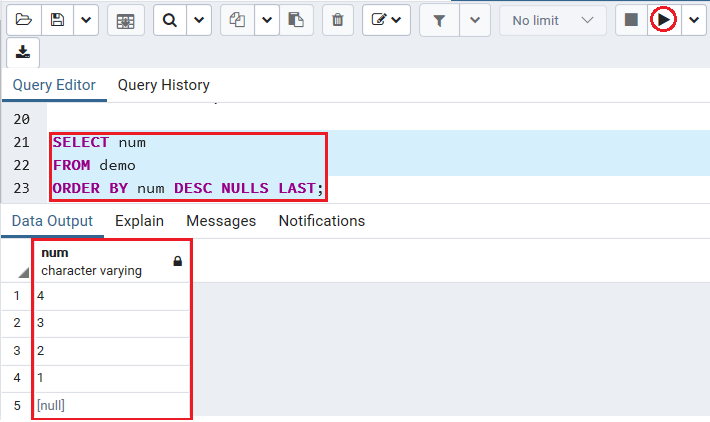Open the No limit rows dropdown

552,20
